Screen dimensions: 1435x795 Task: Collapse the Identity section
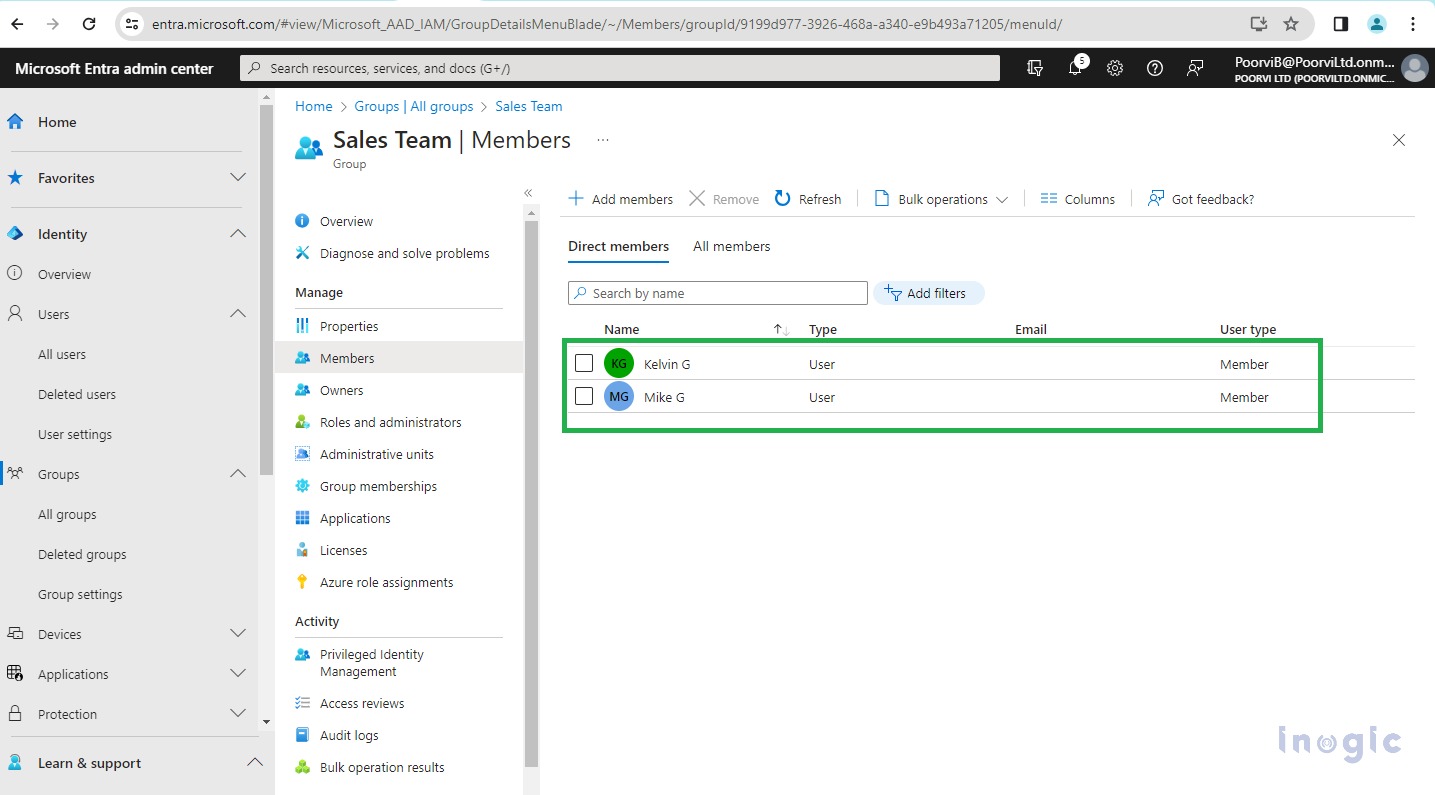pyautogui.click(x=238, y=234)
